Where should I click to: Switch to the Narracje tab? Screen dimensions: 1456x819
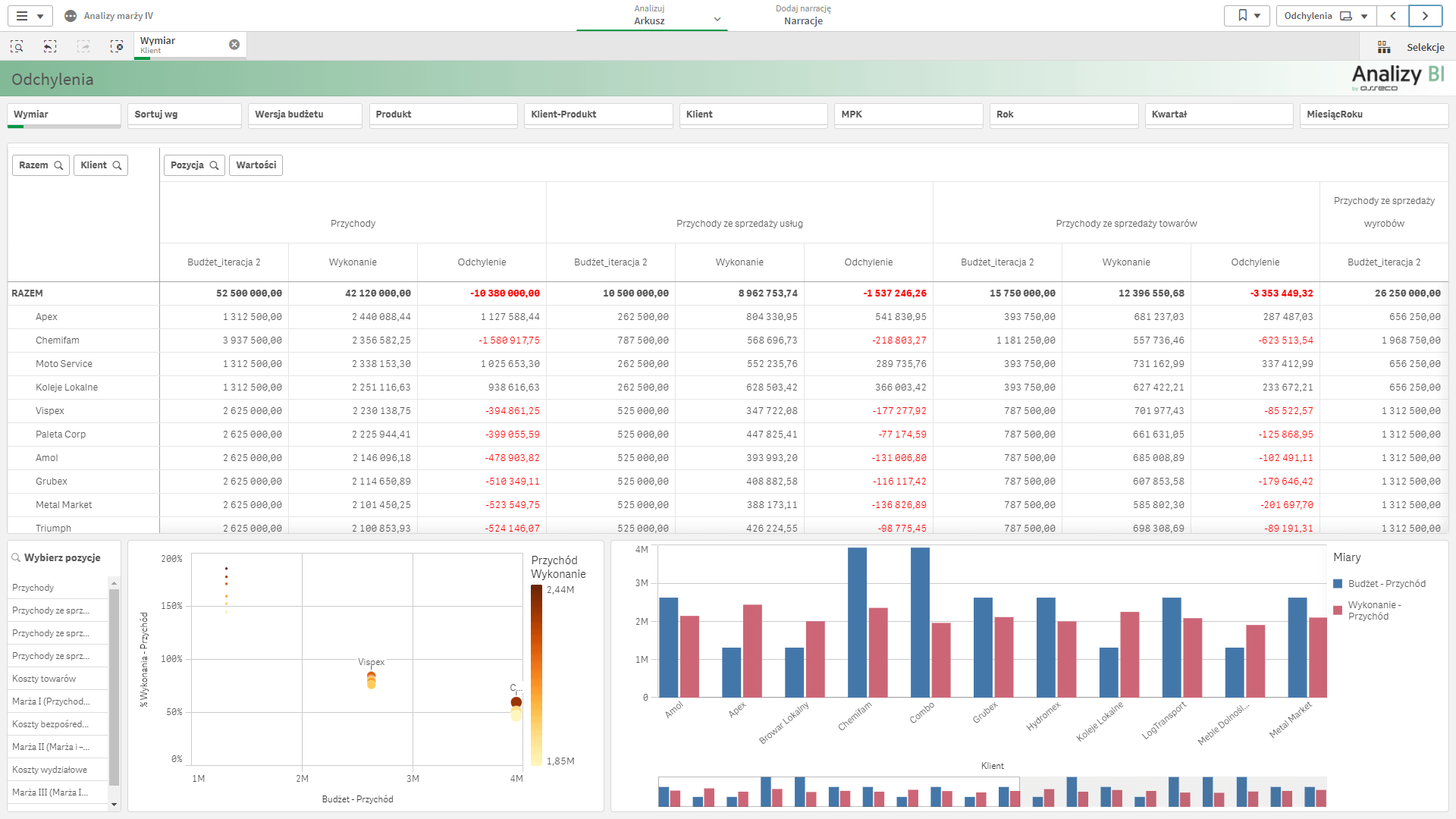pos(802,15)
